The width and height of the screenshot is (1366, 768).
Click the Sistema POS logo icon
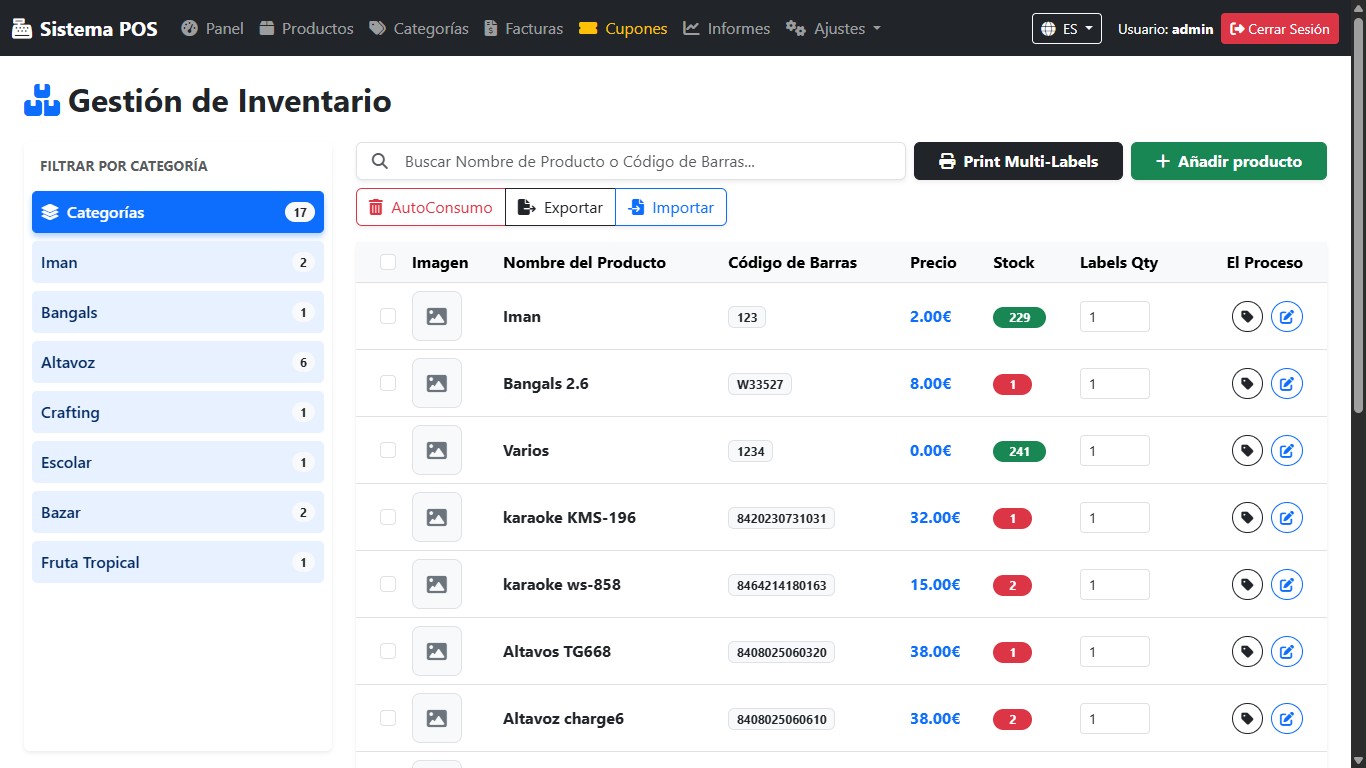[22, 29]
